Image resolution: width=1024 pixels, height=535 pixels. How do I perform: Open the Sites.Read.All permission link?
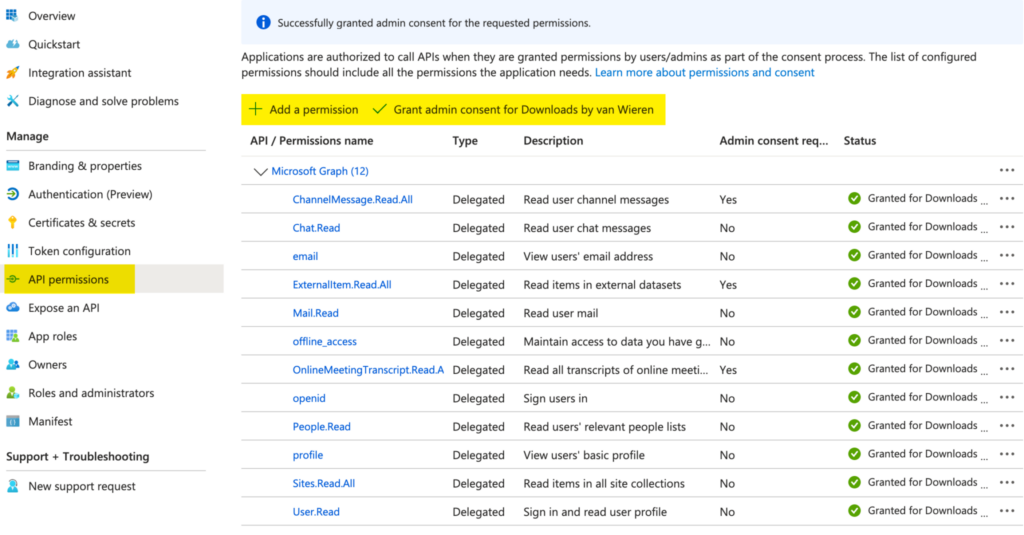click(324, 483)
